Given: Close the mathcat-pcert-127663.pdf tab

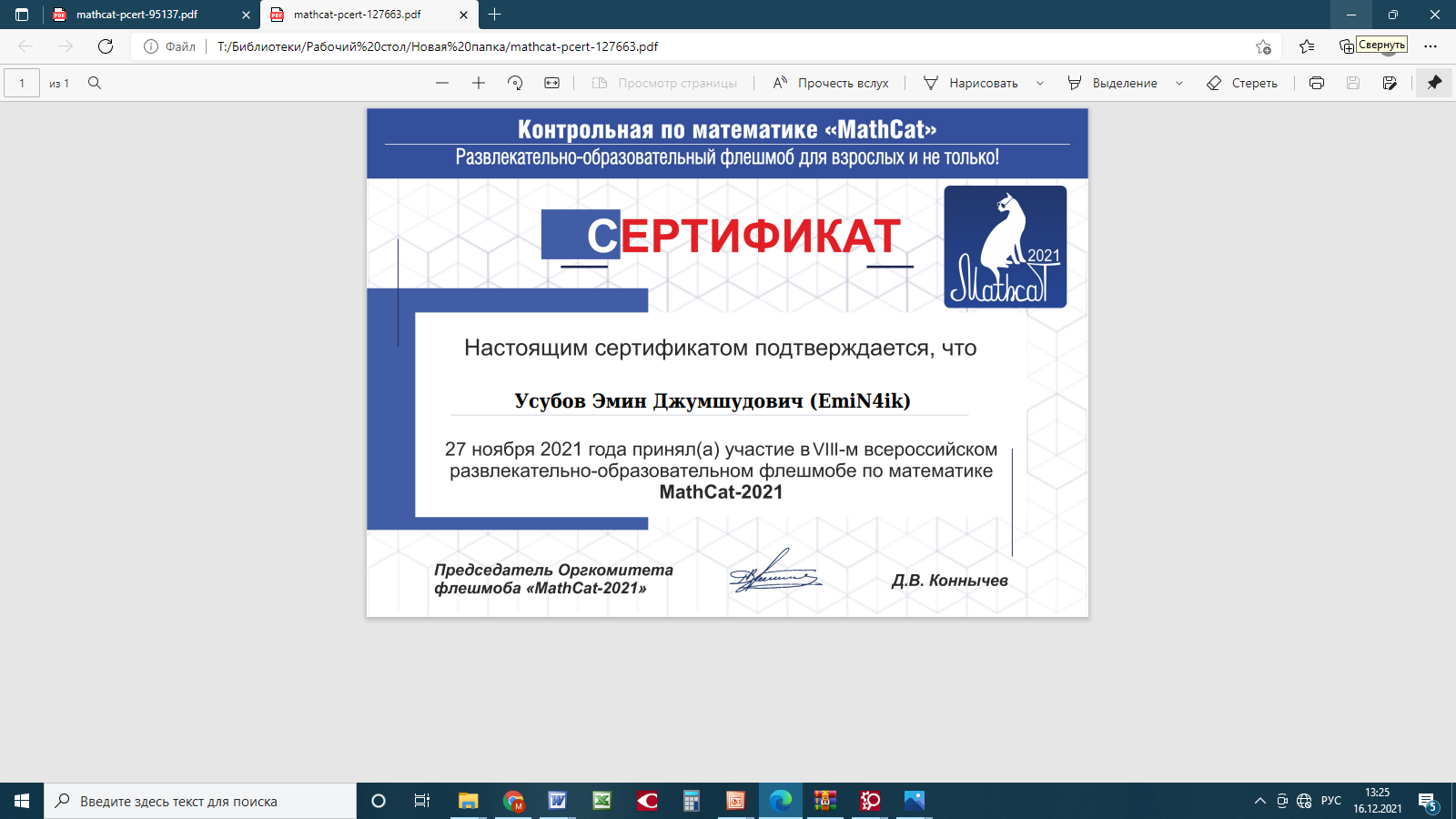Looking at the screenshot, I should click(x=463, y=15).
